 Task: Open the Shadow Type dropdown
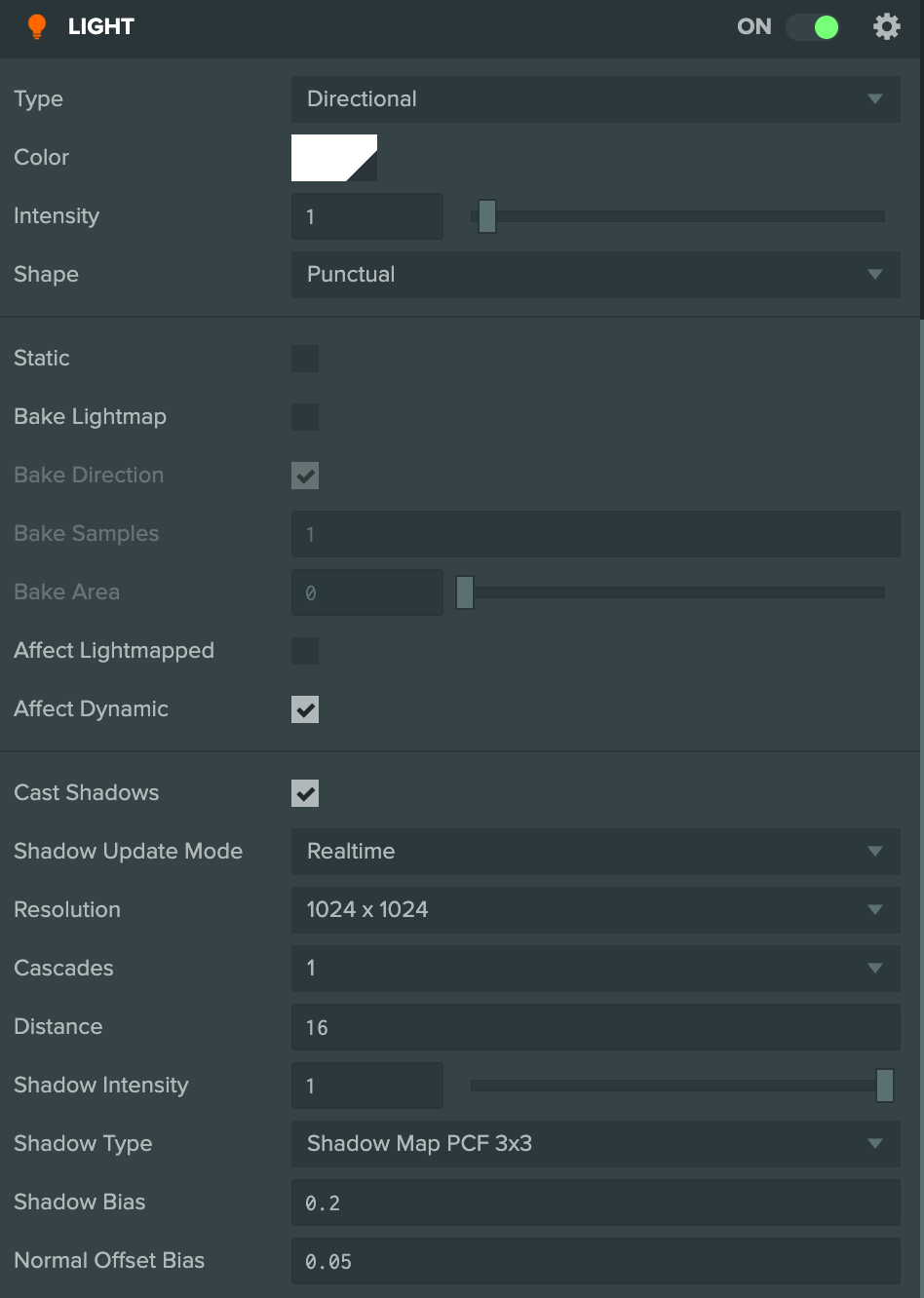596,1144
